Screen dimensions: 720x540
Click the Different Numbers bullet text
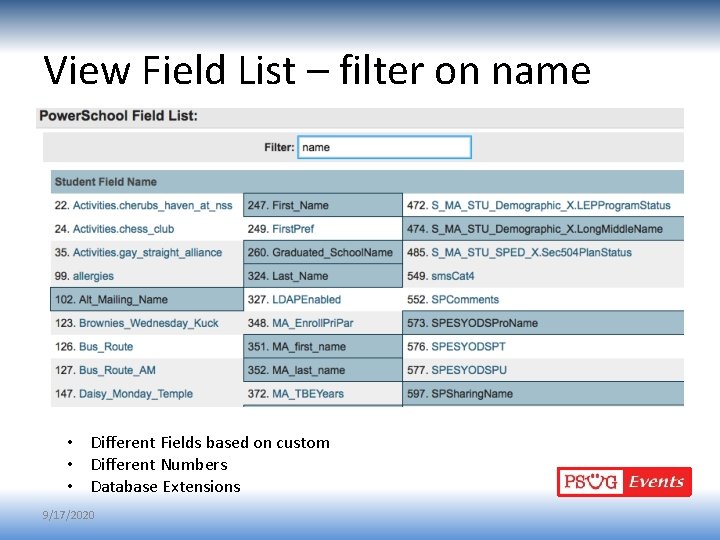tap(159, 464)
